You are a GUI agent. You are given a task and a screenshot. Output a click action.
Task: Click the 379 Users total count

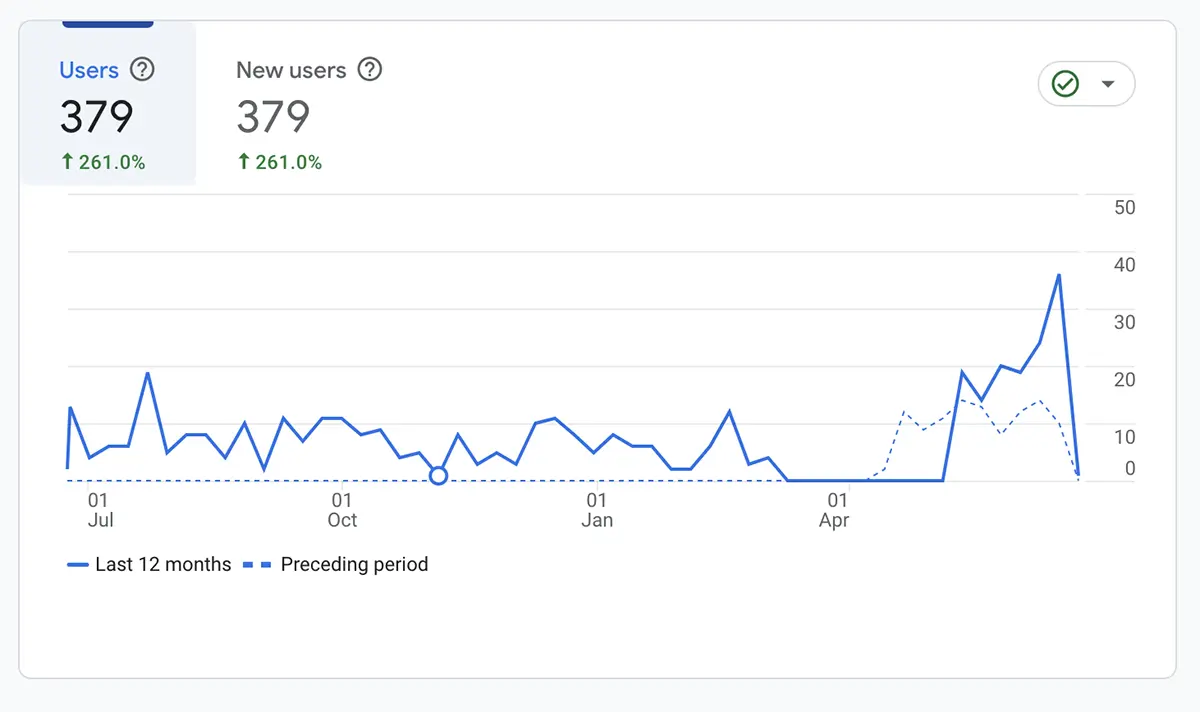click(97, 116)
